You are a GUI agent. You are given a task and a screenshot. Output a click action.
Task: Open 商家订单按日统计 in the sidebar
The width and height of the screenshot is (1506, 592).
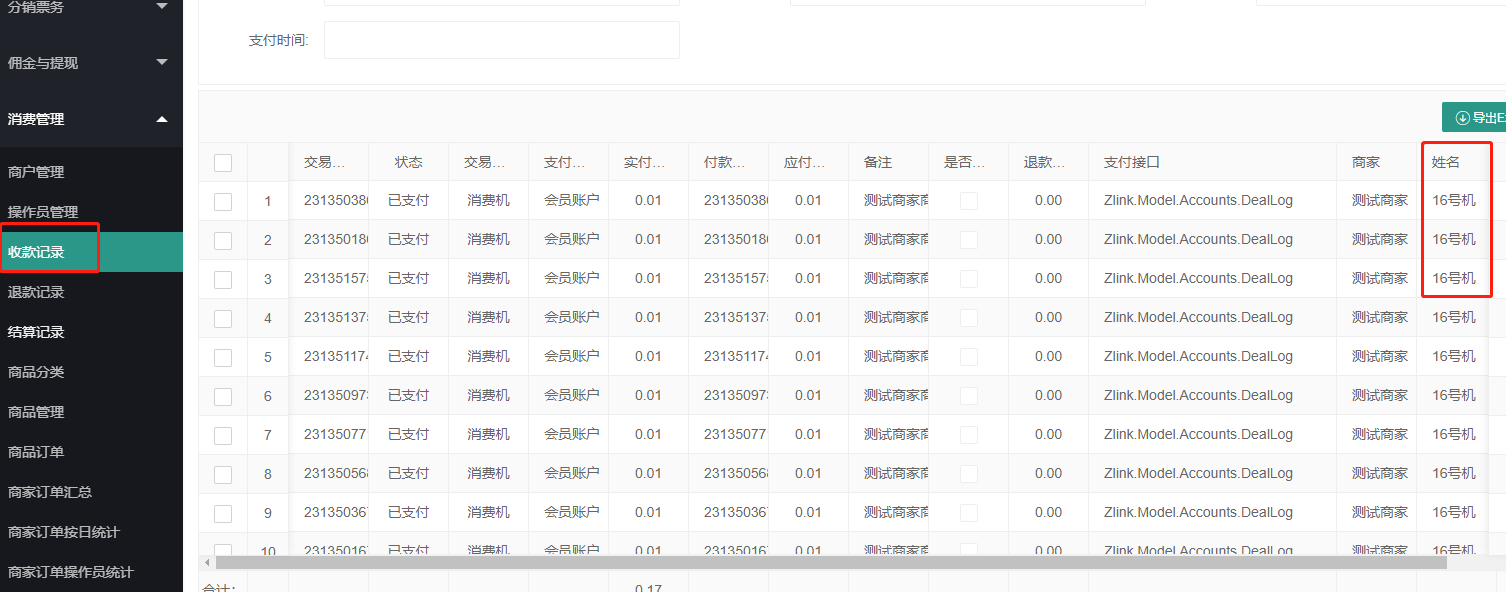pyautogui.click(x=64, y=532)
